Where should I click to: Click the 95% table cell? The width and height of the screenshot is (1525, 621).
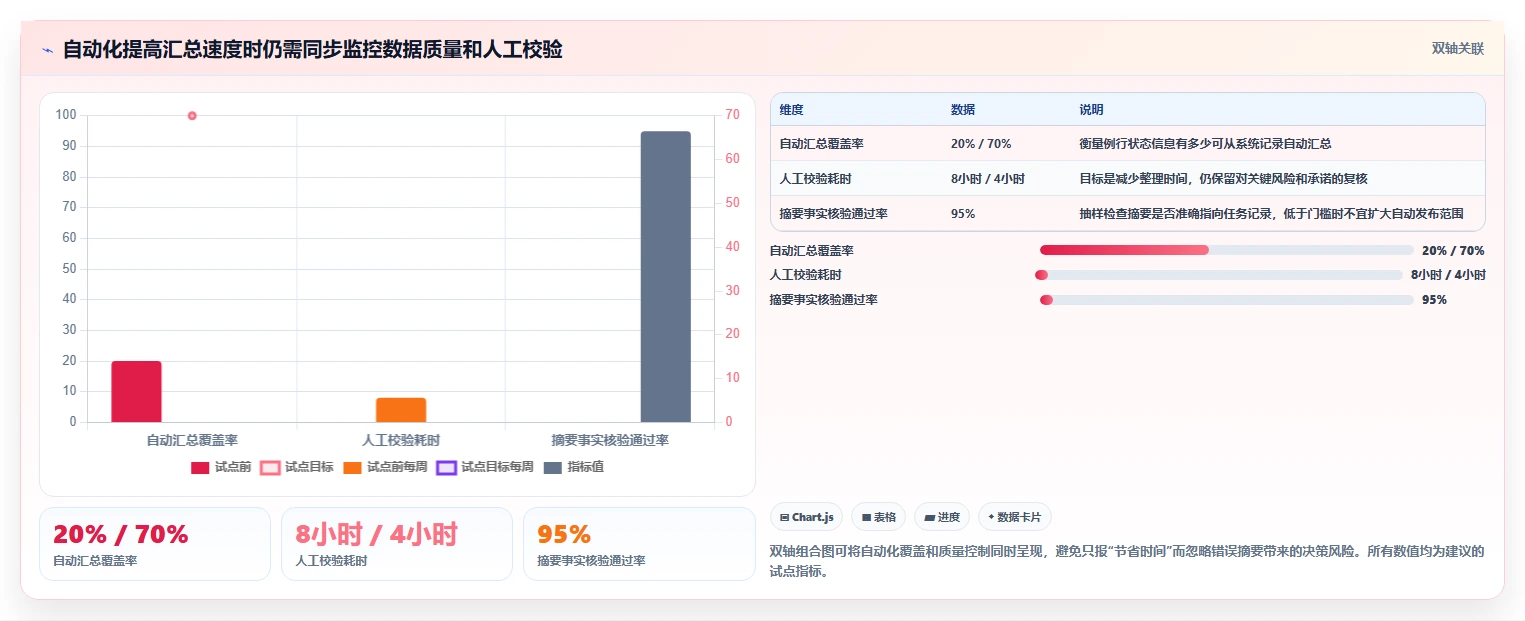[x=963, y=214]
